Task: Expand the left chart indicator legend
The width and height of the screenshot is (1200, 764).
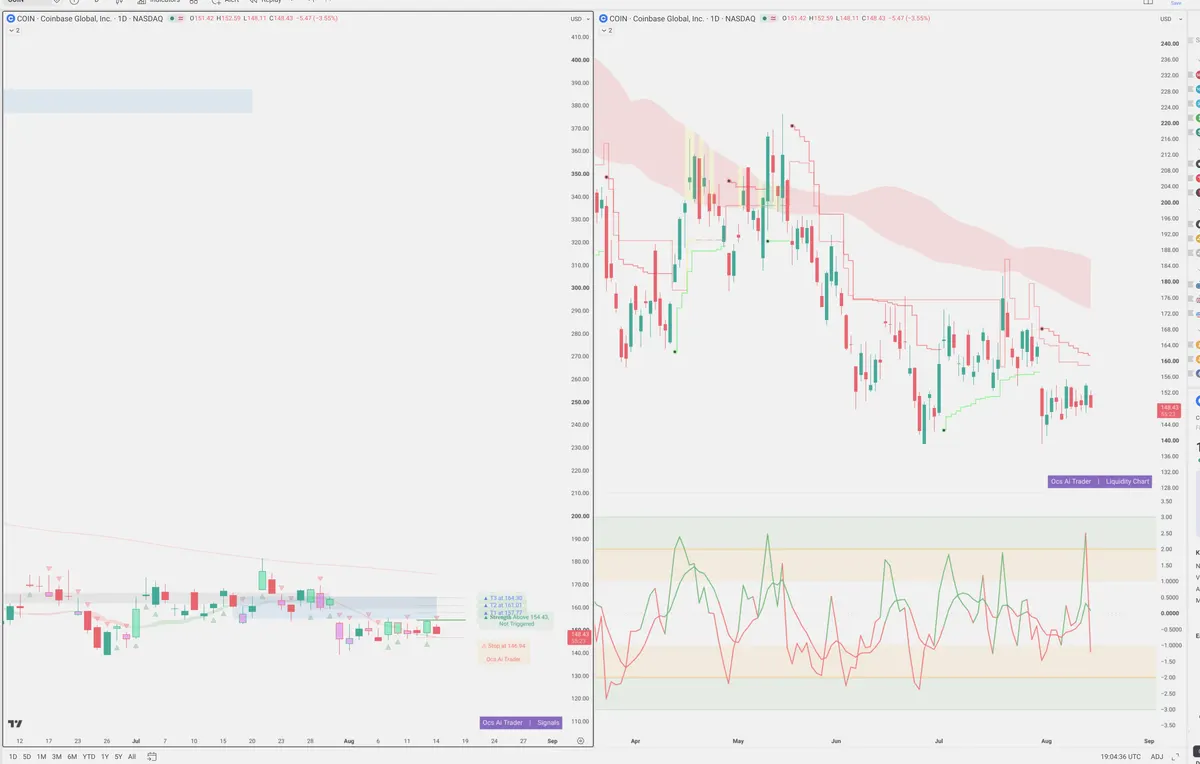Action: click(12, 31)
